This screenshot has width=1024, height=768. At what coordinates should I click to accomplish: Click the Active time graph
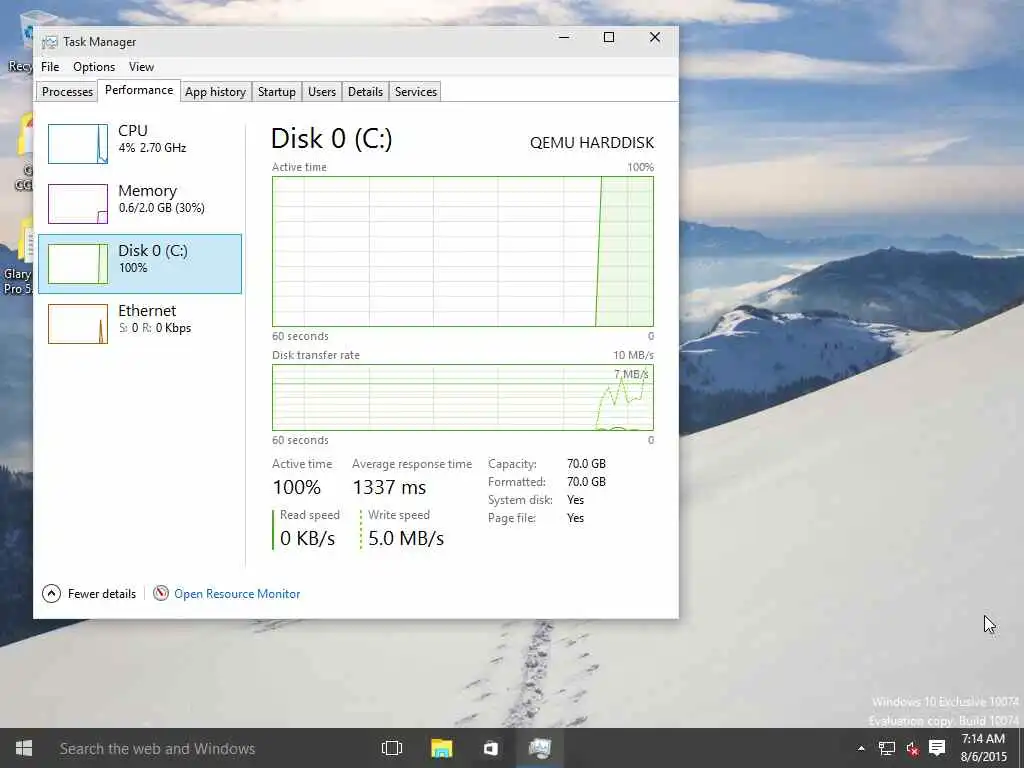pyautogui.click(x=462, y=251)
